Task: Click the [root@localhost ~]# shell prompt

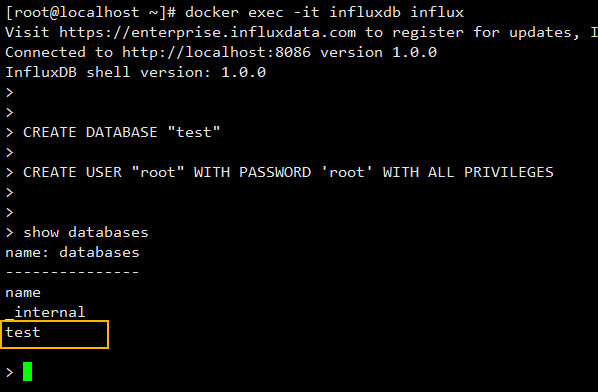Action: click(x=90, y=13)
